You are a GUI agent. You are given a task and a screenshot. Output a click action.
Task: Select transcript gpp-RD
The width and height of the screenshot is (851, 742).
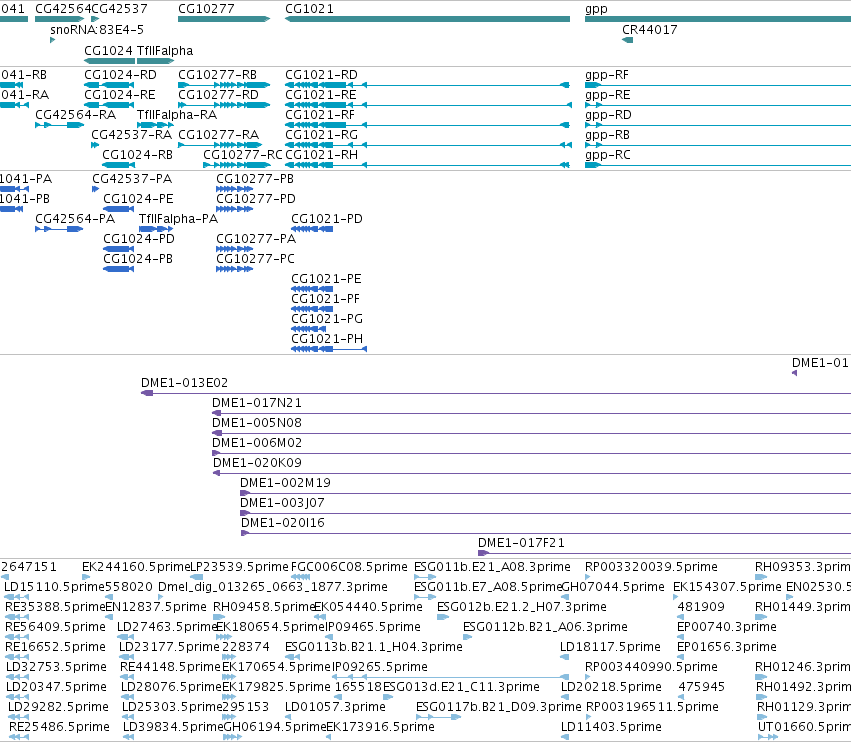coord(608,115)
